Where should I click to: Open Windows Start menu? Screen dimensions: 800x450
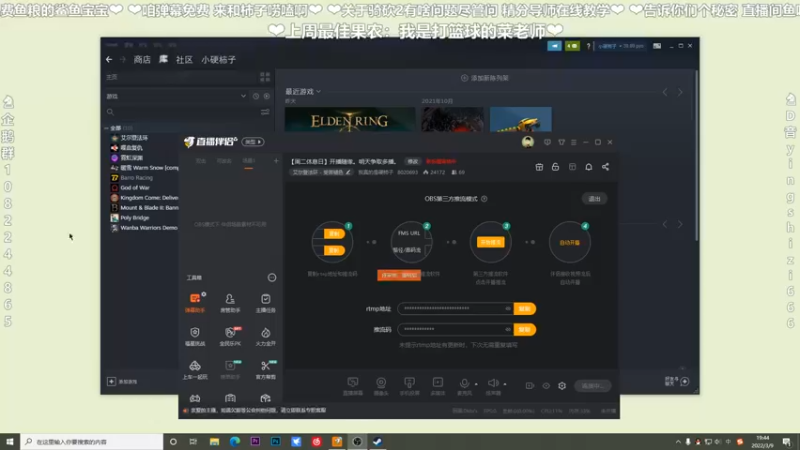click(x=10, y=441)
